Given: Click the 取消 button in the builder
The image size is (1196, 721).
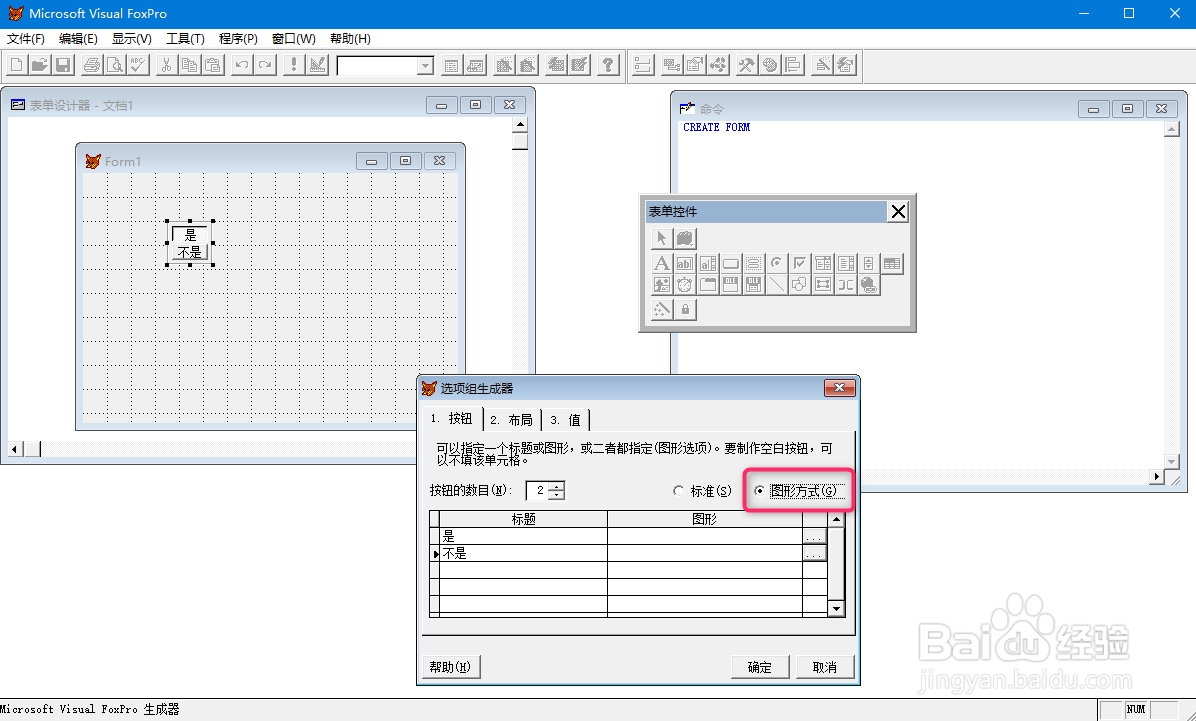Looking at the screenshot, I should [825, 667].
